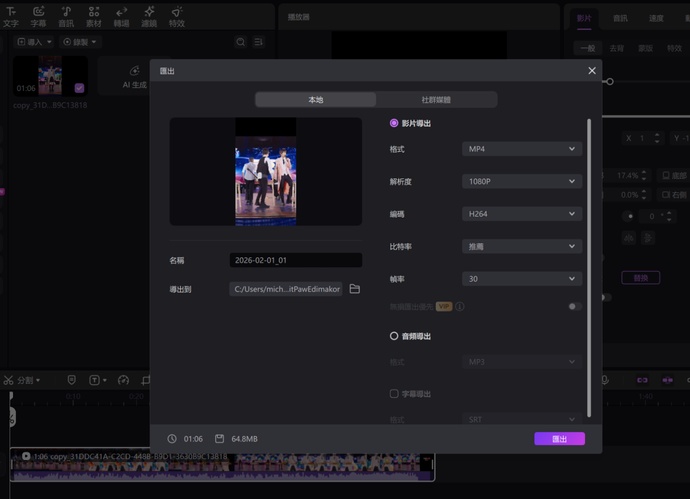Expand the 幀率 30 frame rate dropdown
This screenshot has height=499, width=690.
pos(522,279)
